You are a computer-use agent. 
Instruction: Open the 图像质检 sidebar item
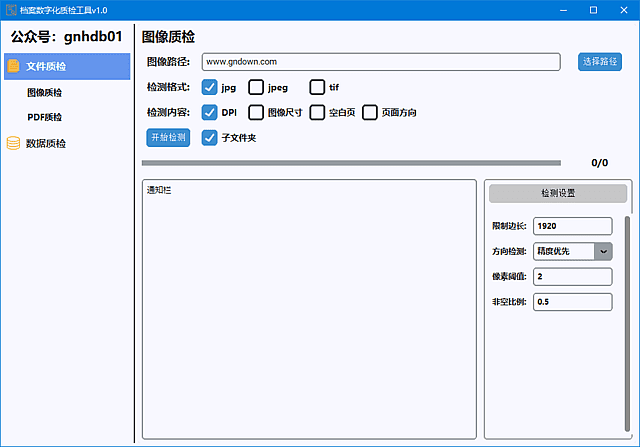pos(44,93)
